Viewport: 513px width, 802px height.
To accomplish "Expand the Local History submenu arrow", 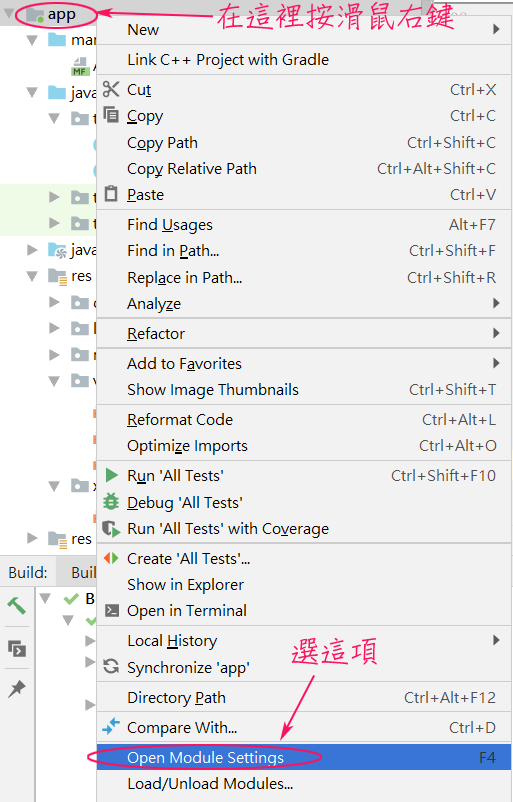I will 496,640.
